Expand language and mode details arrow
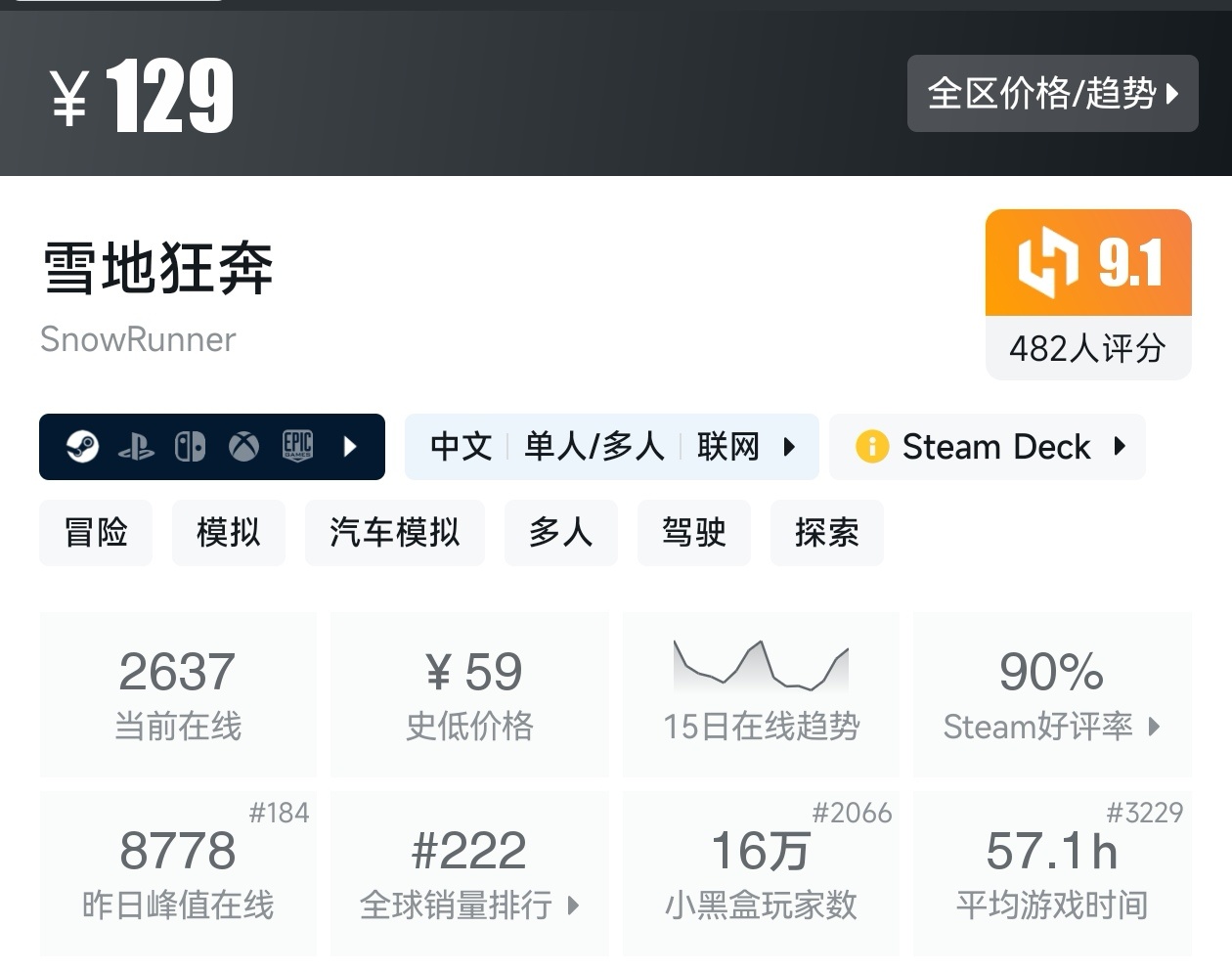1232x972 pixels. tap(789, 447)
